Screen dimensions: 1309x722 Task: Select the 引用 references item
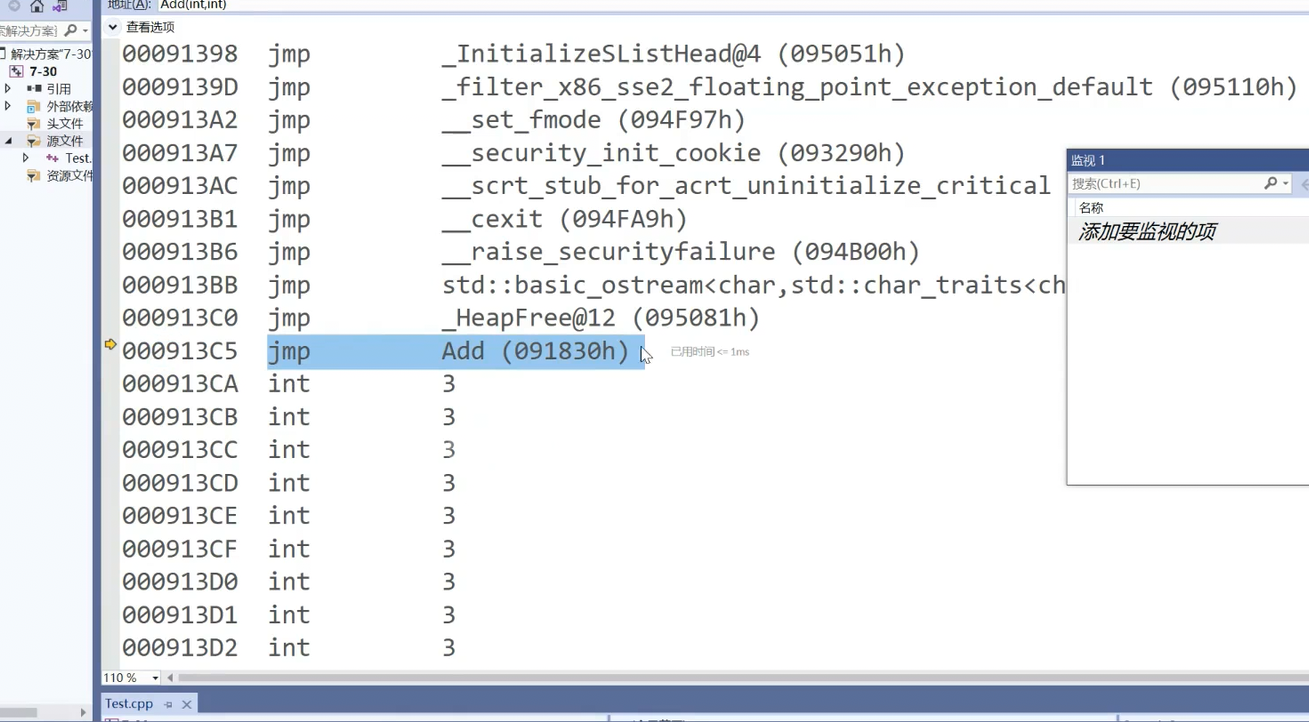(58, 89)
